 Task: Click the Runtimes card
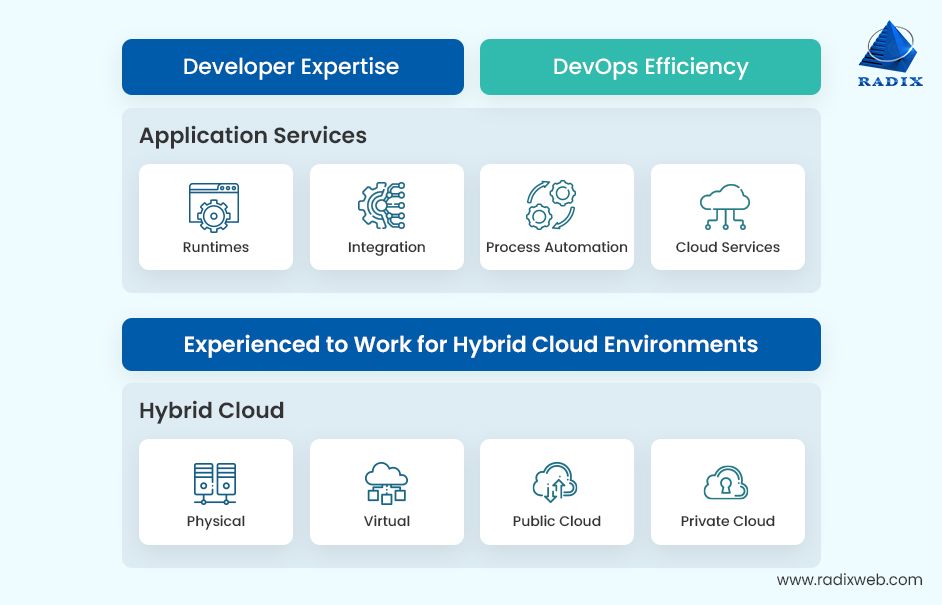click(x=216, y=217)
